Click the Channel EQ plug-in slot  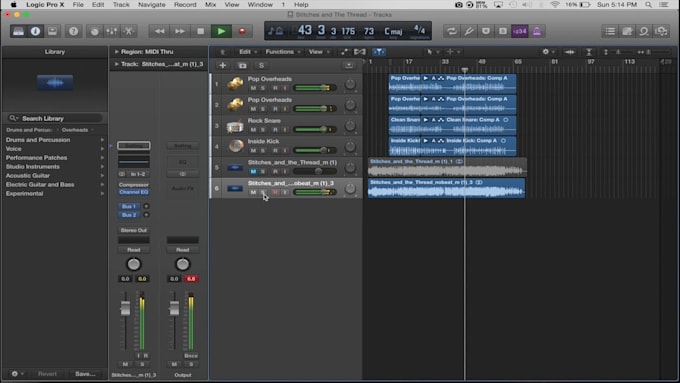click(134, 192)
